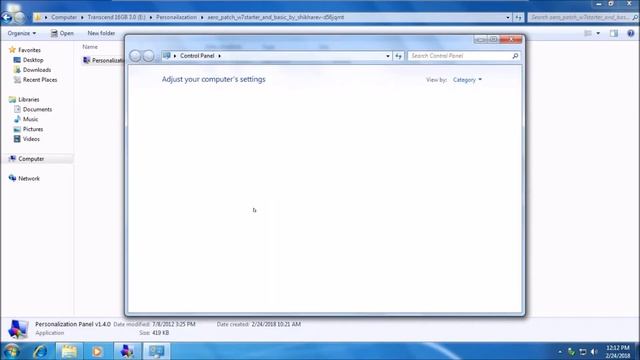Refresh the Control Panel window
Image resolution: width=640 pixels, height=360 pixels.
pos(398,56)
